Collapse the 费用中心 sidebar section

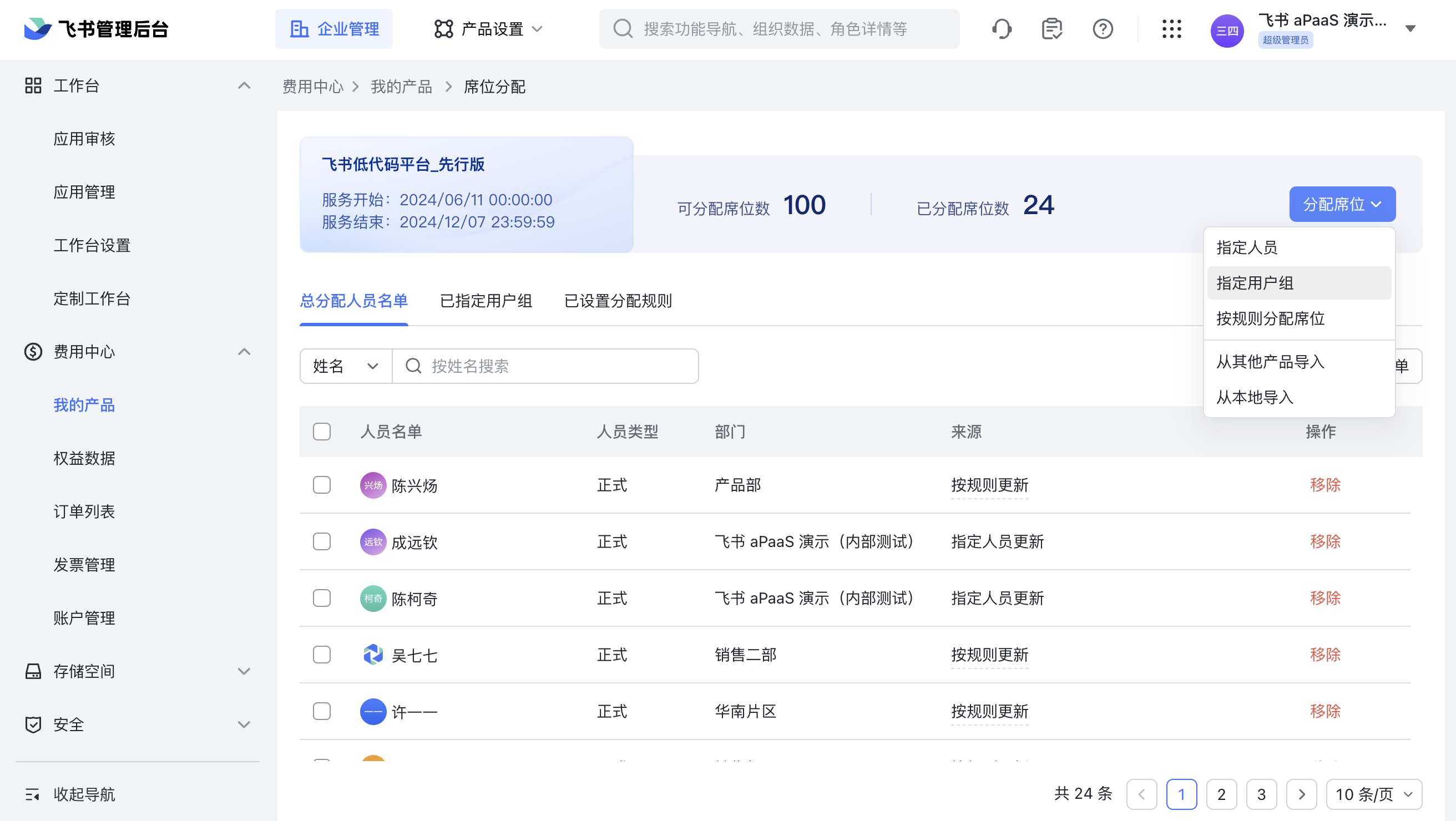(x=244, y=352)
